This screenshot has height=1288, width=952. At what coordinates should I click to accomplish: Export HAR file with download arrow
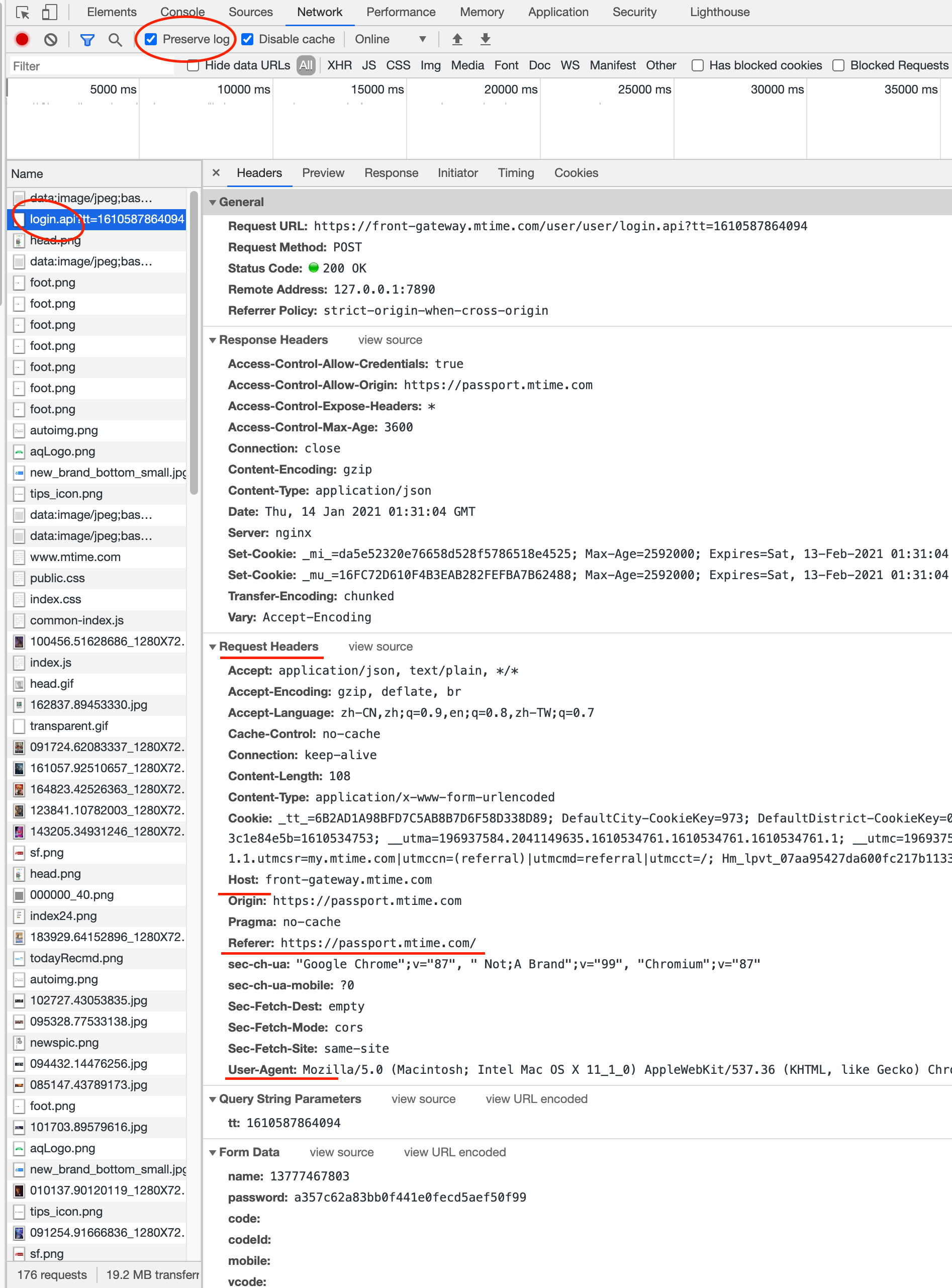485,39
